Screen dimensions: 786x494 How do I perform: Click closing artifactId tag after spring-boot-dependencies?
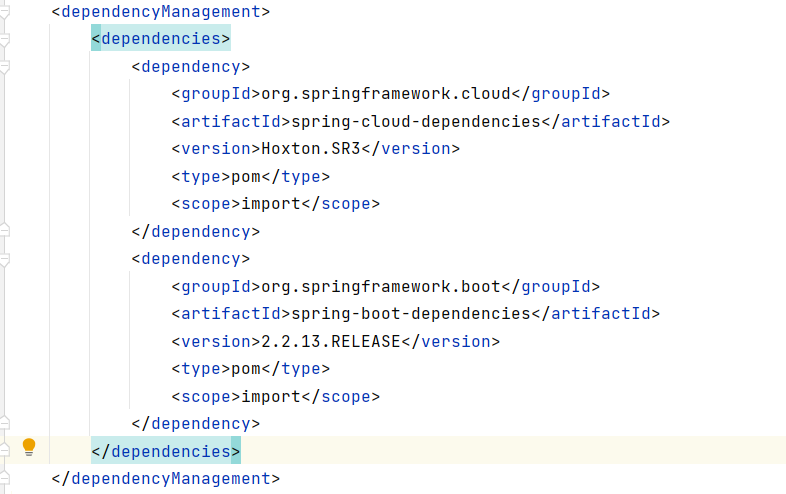coord(596,314)
